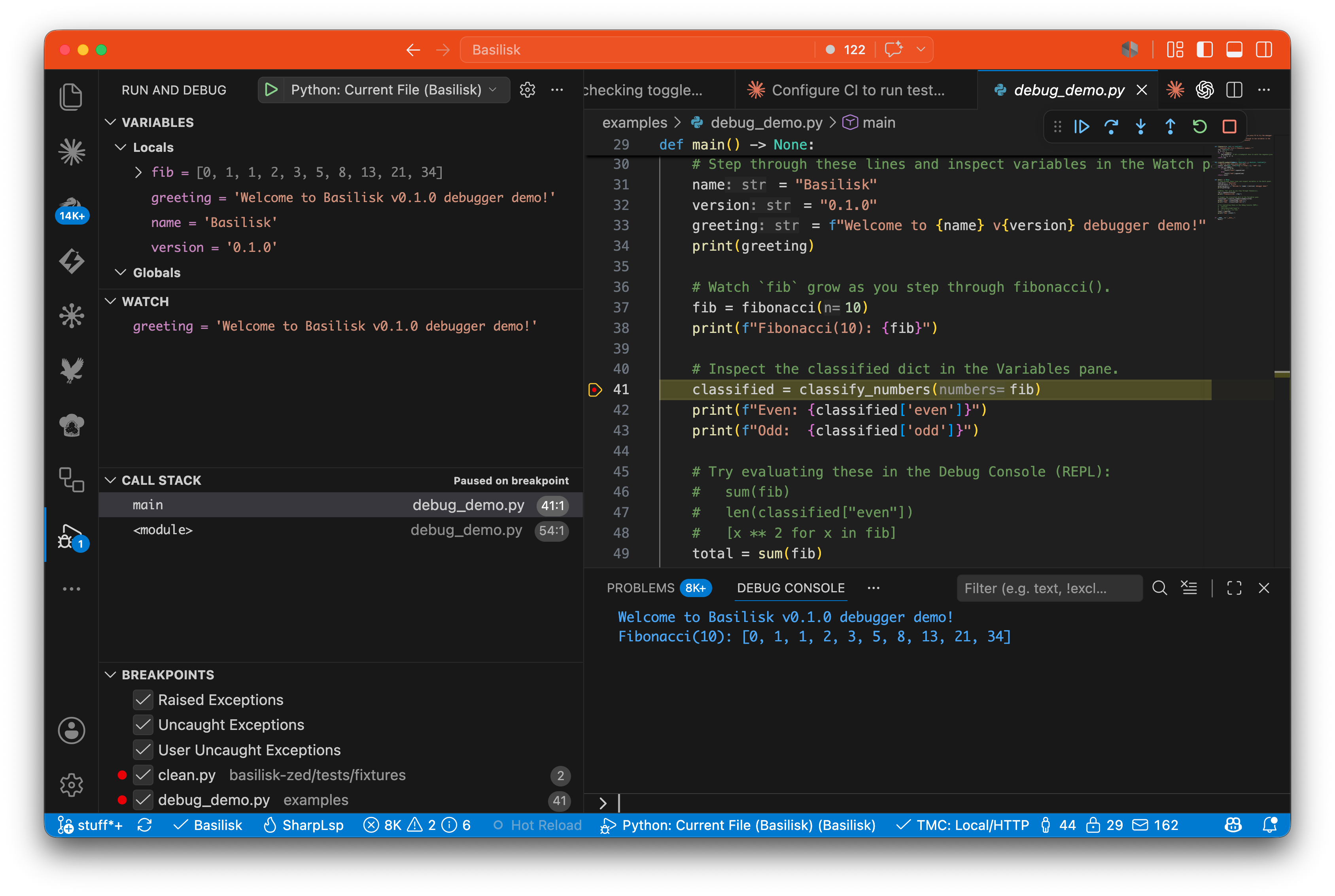The image size is (1335, 896).
Task: Toggle Uncaught Exceptions breakpoint checkbox
Action: coord(143,724)
